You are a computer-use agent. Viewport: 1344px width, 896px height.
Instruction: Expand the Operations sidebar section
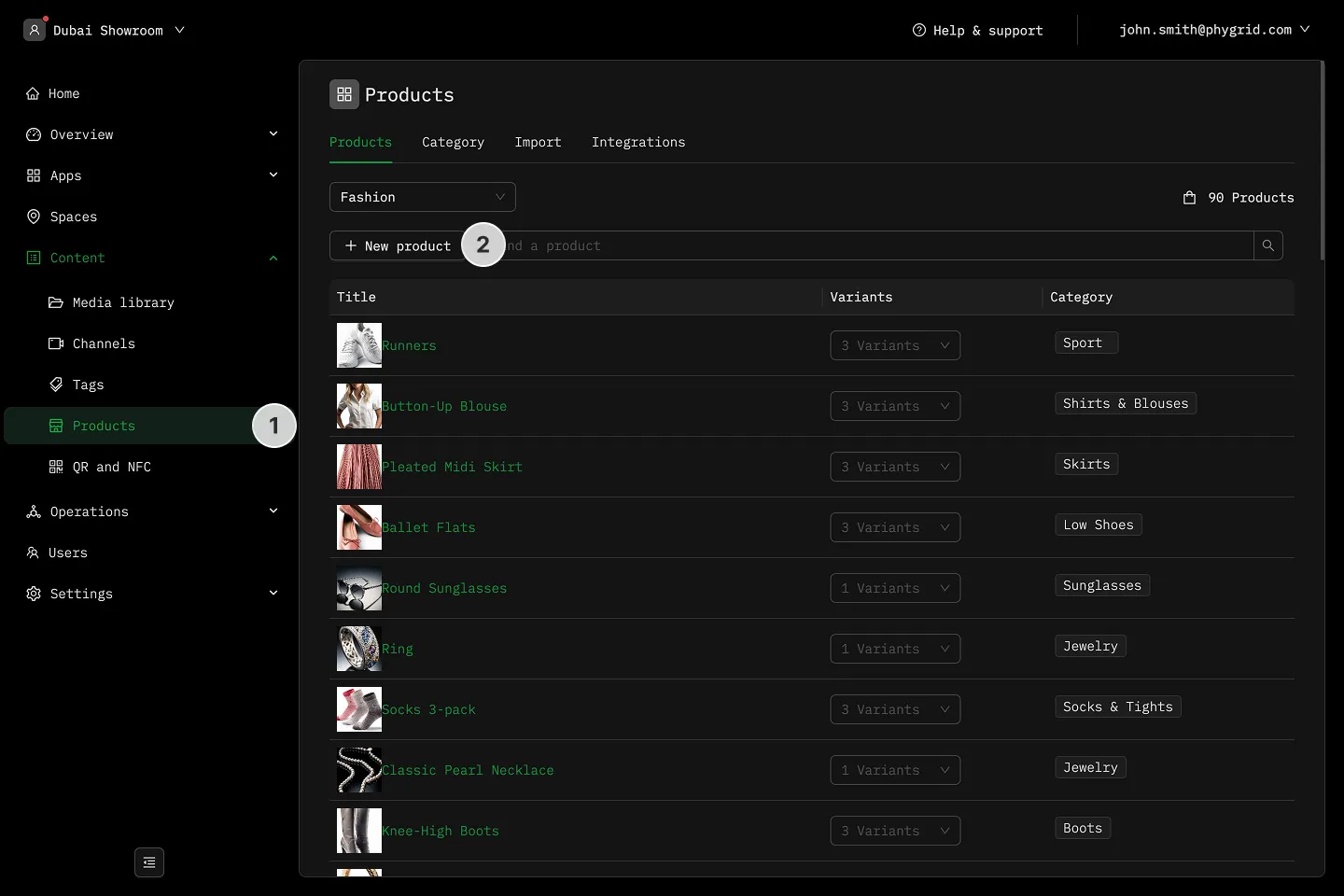pos(273,511)
